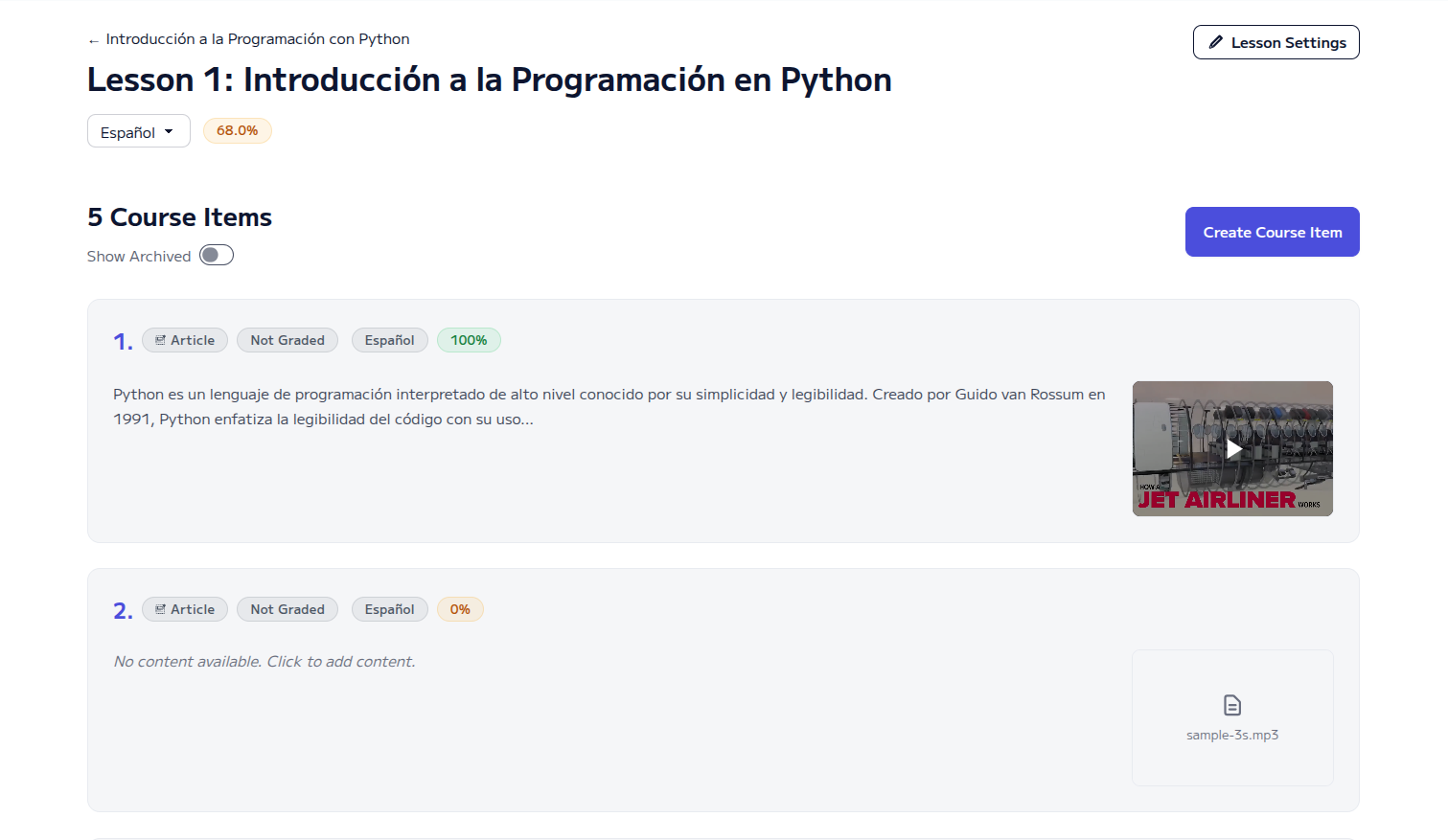The width and height of the screenshot is (1448, 840).
Task: Open Lesson Settings
Action: 1276,42
